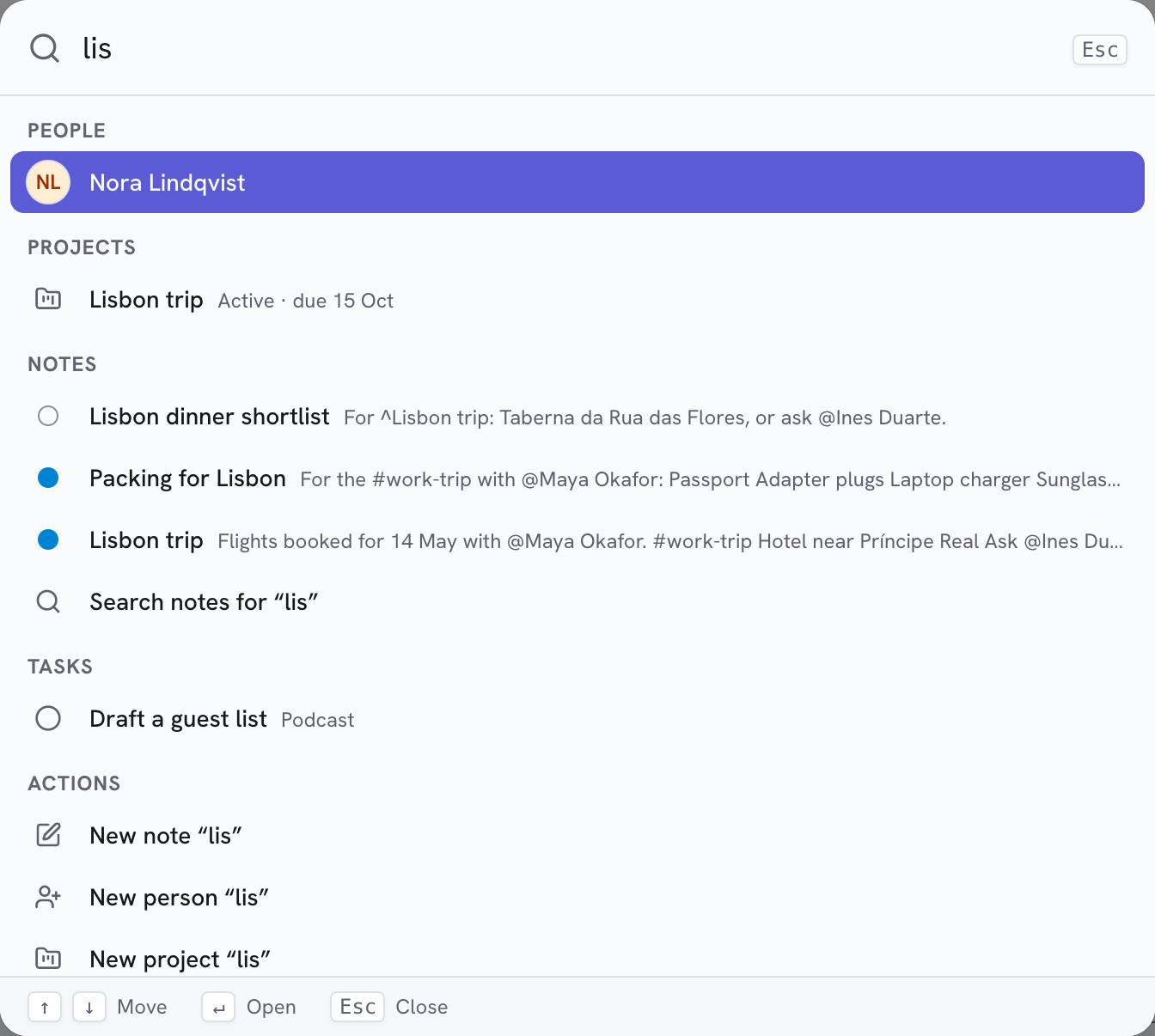This screenshot has height=1036, width=1155.
Task: Click the Esc button in the search bar
Action: pos(1100,50)
